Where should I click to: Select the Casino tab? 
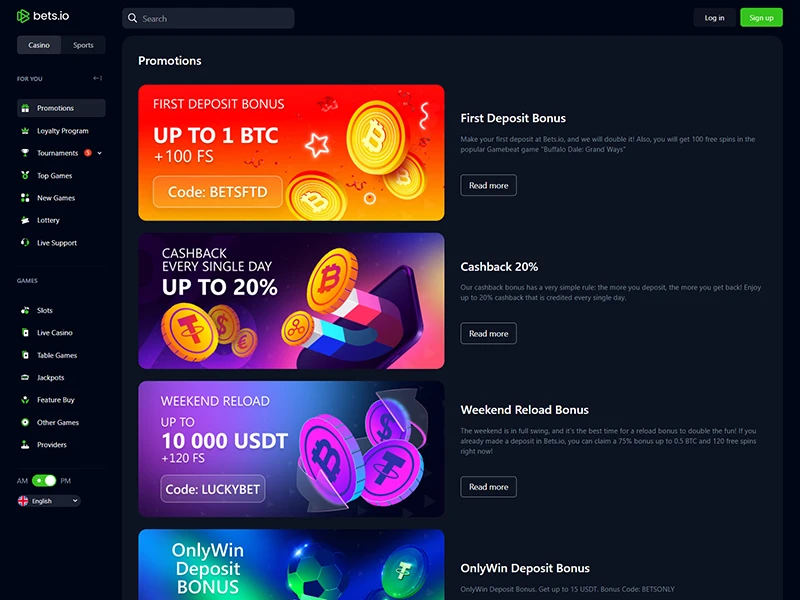click(x=39, y=45)
